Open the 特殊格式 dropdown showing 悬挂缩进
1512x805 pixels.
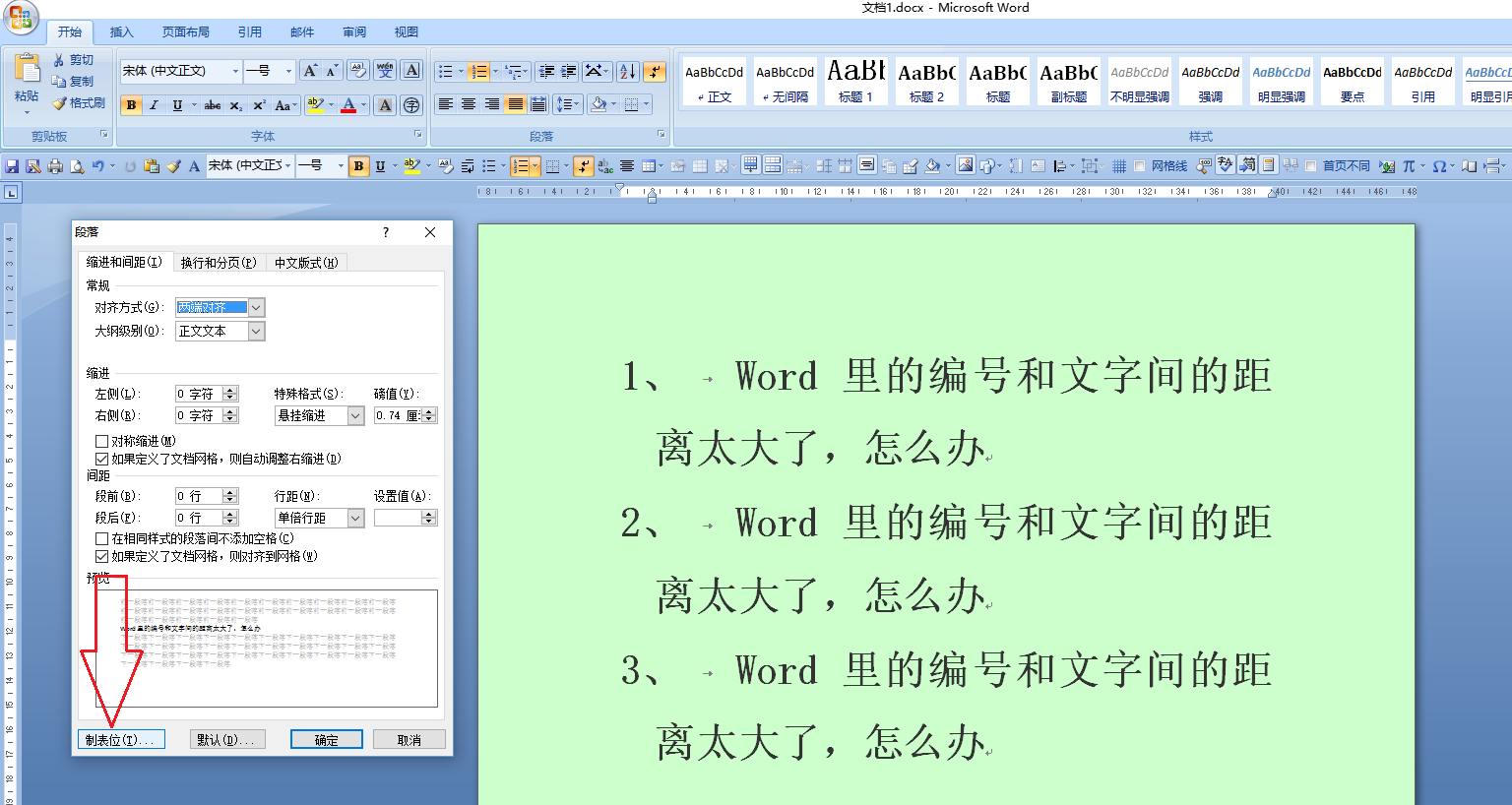pos(355,416)
